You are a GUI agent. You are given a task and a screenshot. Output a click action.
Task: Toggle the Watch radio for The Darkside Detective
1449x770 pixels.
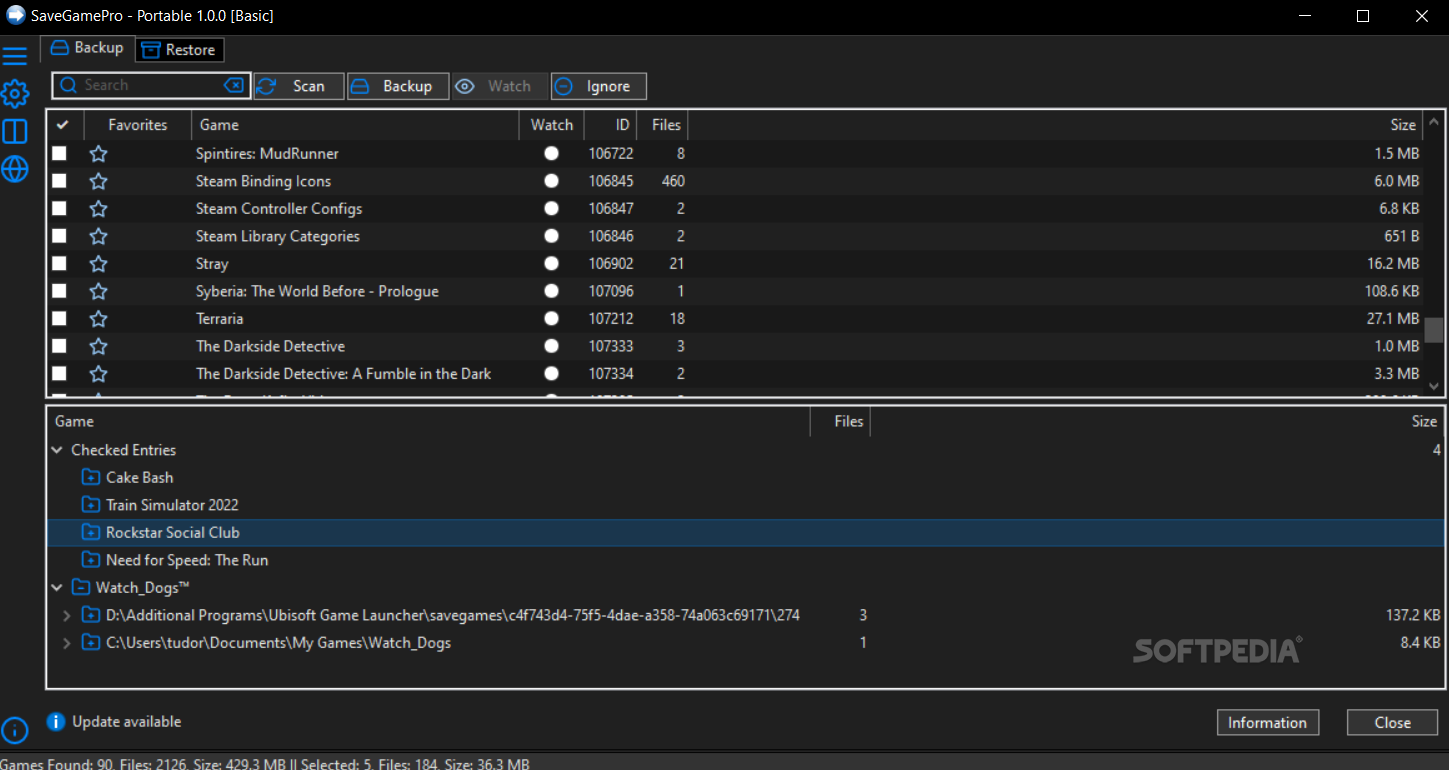551,346
